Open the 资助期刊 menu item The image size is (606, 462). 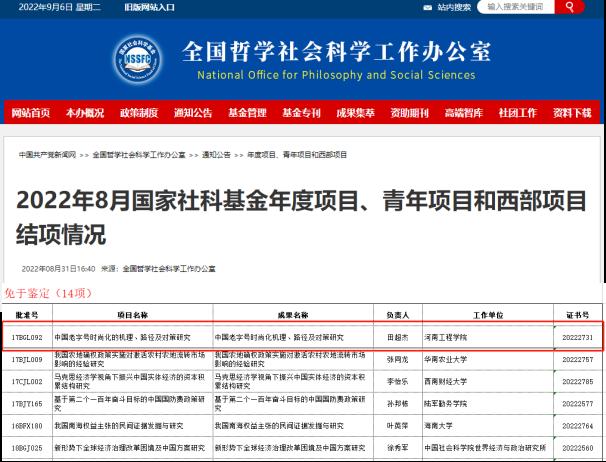pos(409,113)
